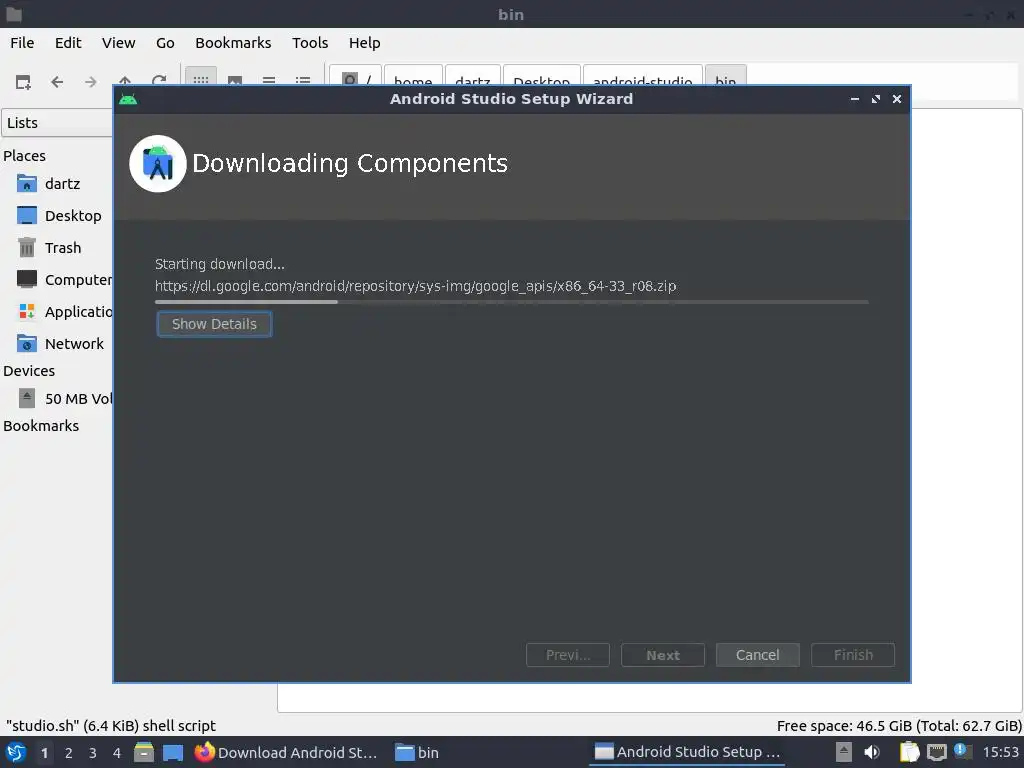Click the New tab icon in file manager toolbar
Image resolution: width=1024 pixels, height=768 pixels.
click(23, 82)
